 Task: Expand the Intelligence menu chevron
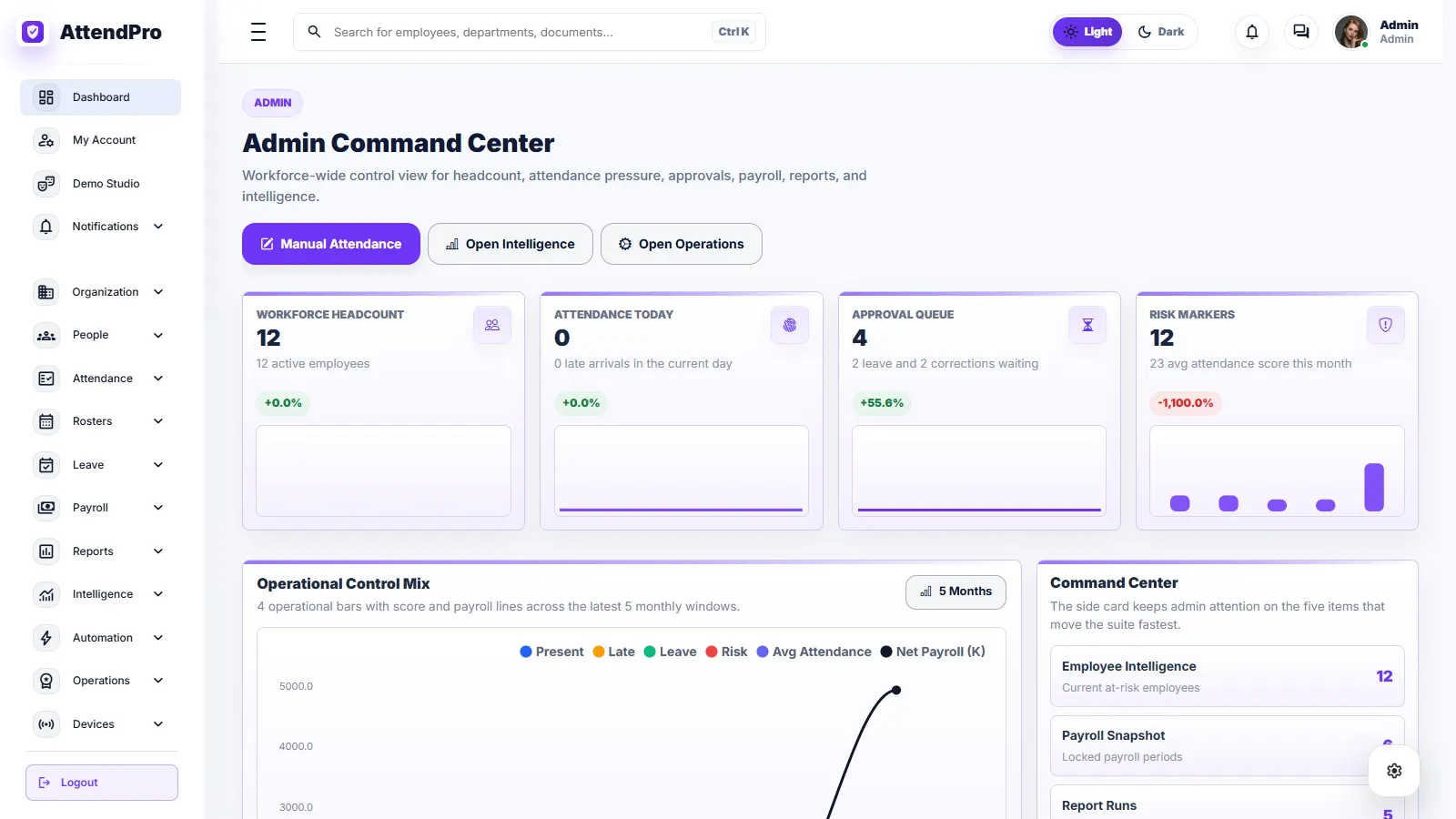158,594
